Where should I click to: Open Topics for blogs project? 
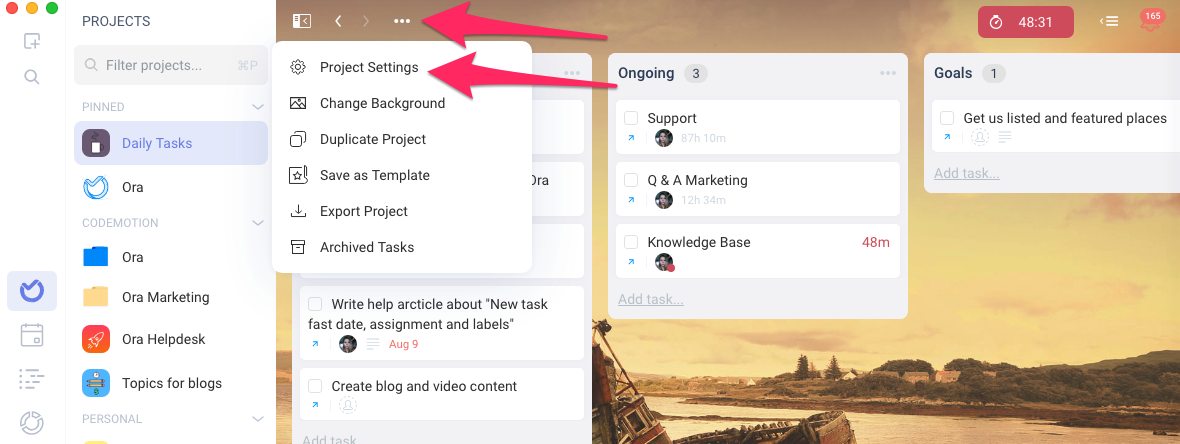171,383
